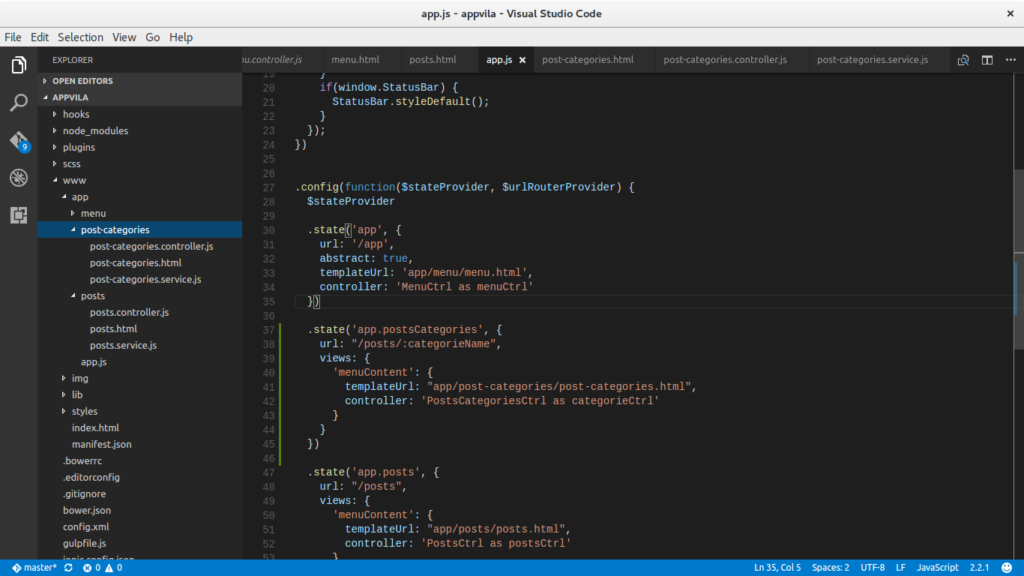Click the smiley feedback icon in status bar
Image resolution: width=1024 pixels, height=576 pixels.
[1007, 566]
